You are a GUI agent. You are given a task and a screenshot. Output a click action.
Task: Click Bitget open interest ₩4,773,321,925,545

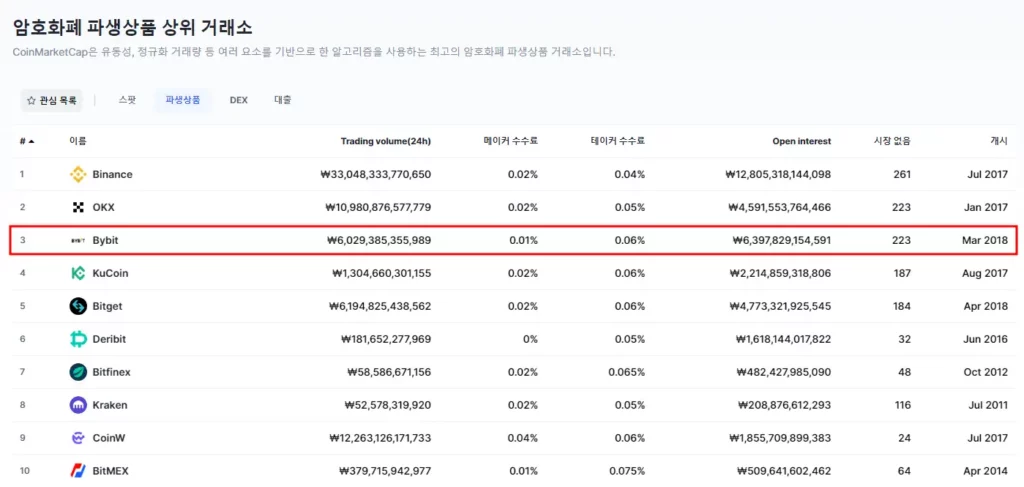click(x=780, y=306)
